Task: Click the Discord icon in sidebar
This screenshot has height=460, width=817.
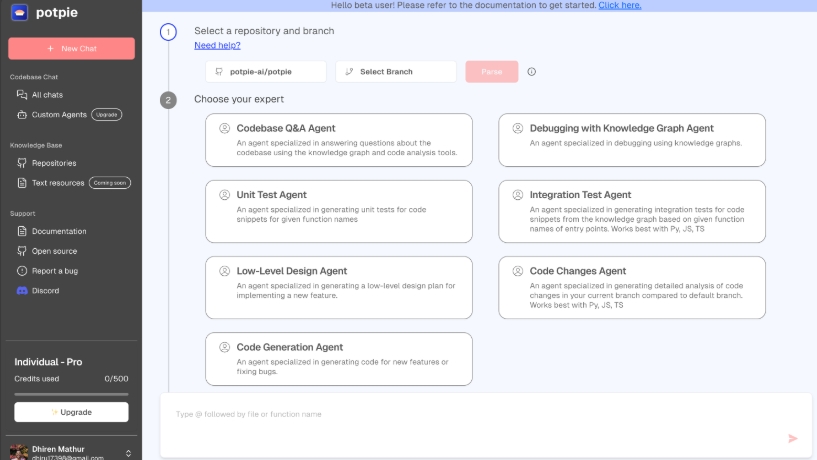Action: pyautogui.click(x=22, y=291)
